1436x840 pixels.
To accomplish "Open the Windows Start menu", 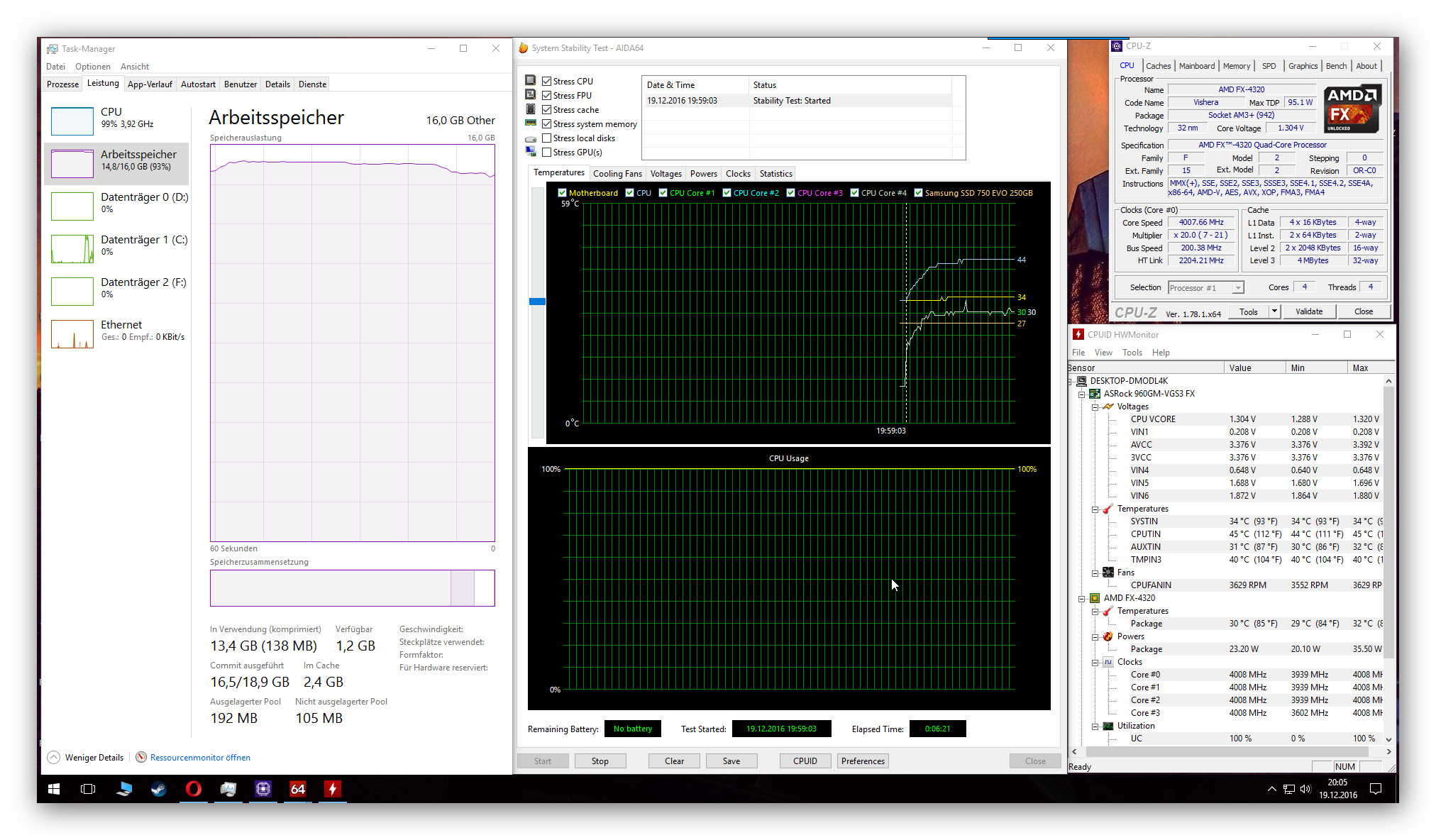I will (54, 789).
